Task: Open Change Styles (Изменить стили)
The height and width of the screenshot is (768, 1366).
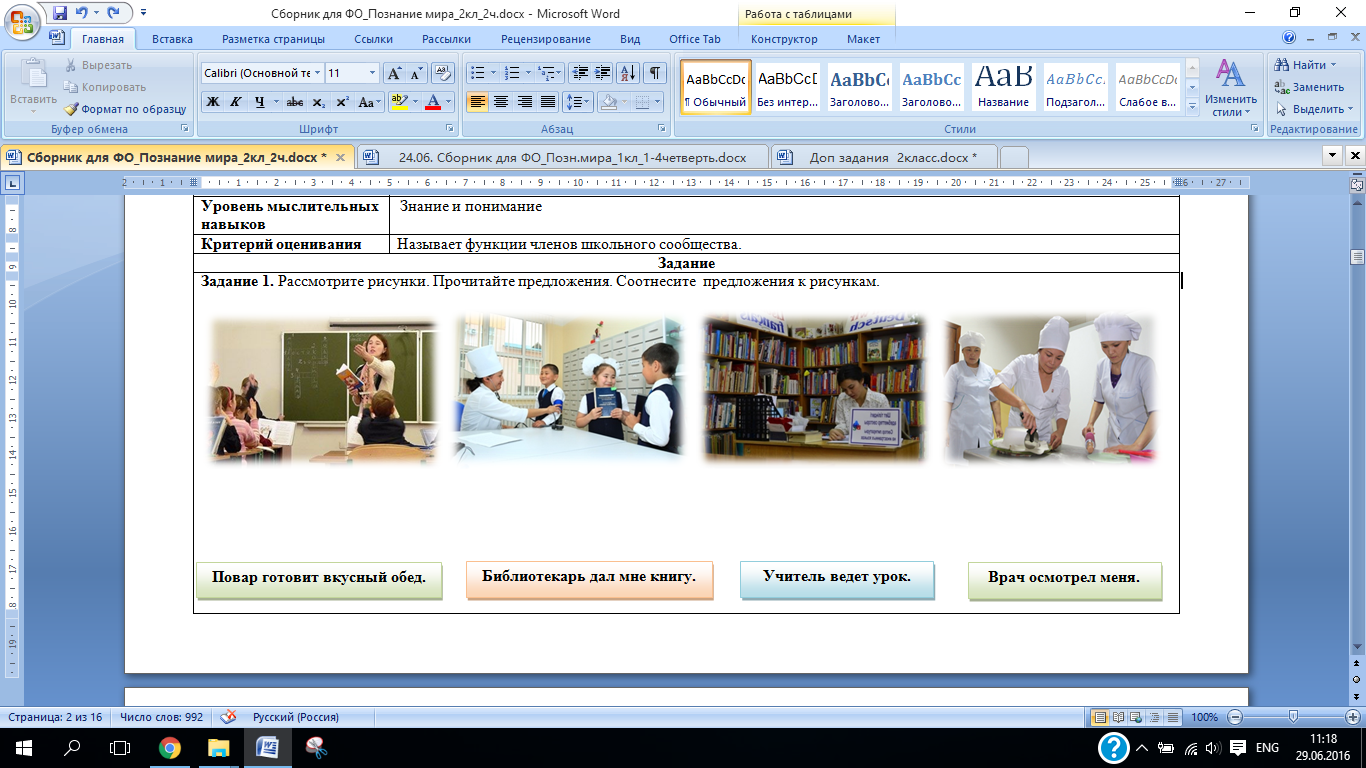Action: [x=1230, y=87]
